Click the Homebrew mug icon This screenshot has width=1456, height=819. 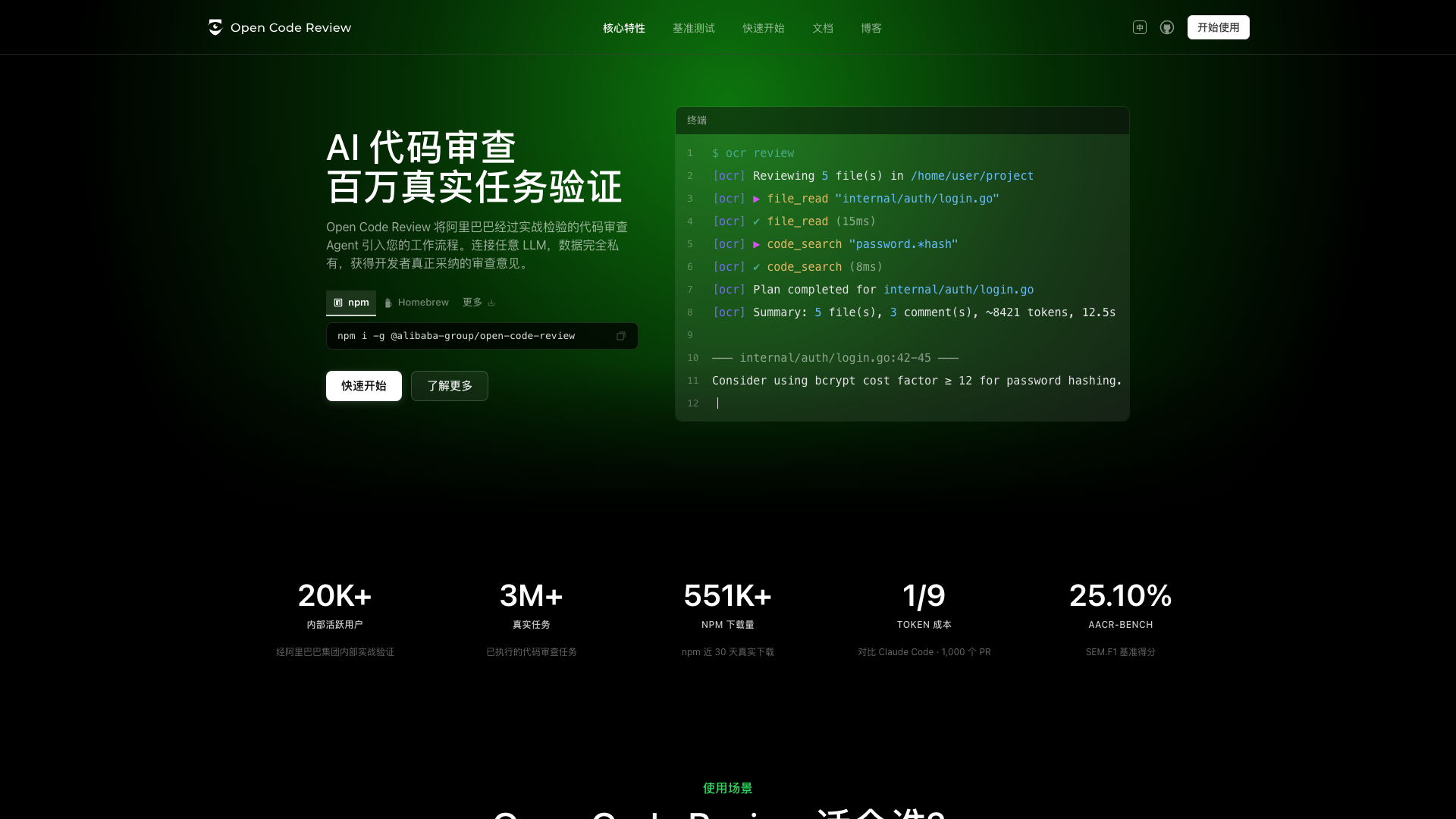[x=388, y=303]
